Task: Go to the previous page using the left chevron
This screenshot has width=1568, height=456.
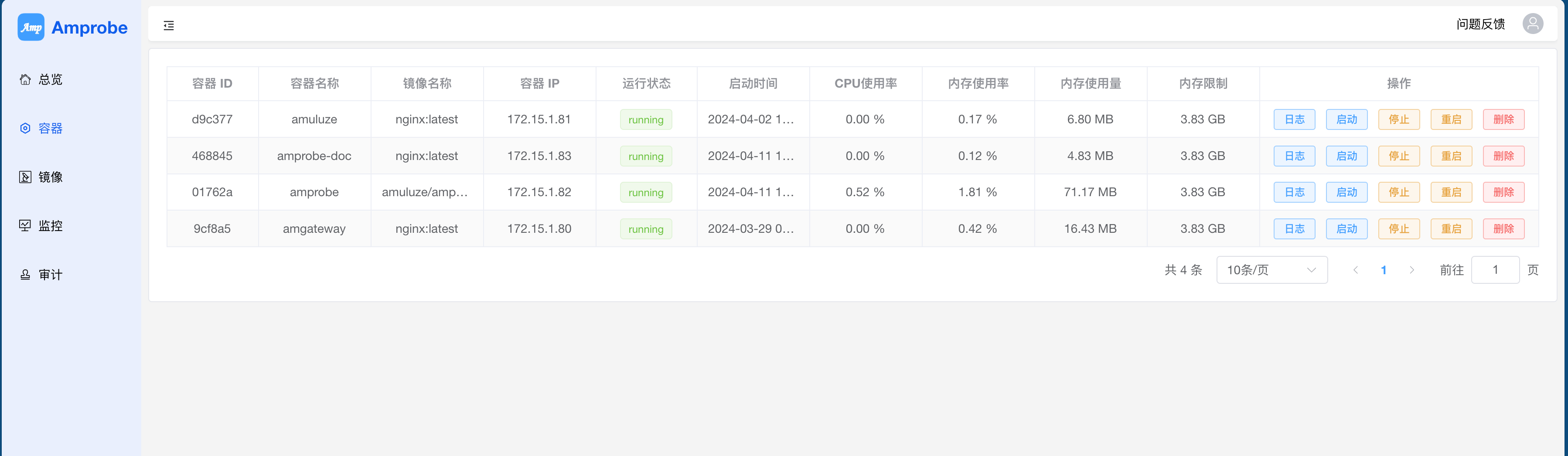Action: [1356, 270]
